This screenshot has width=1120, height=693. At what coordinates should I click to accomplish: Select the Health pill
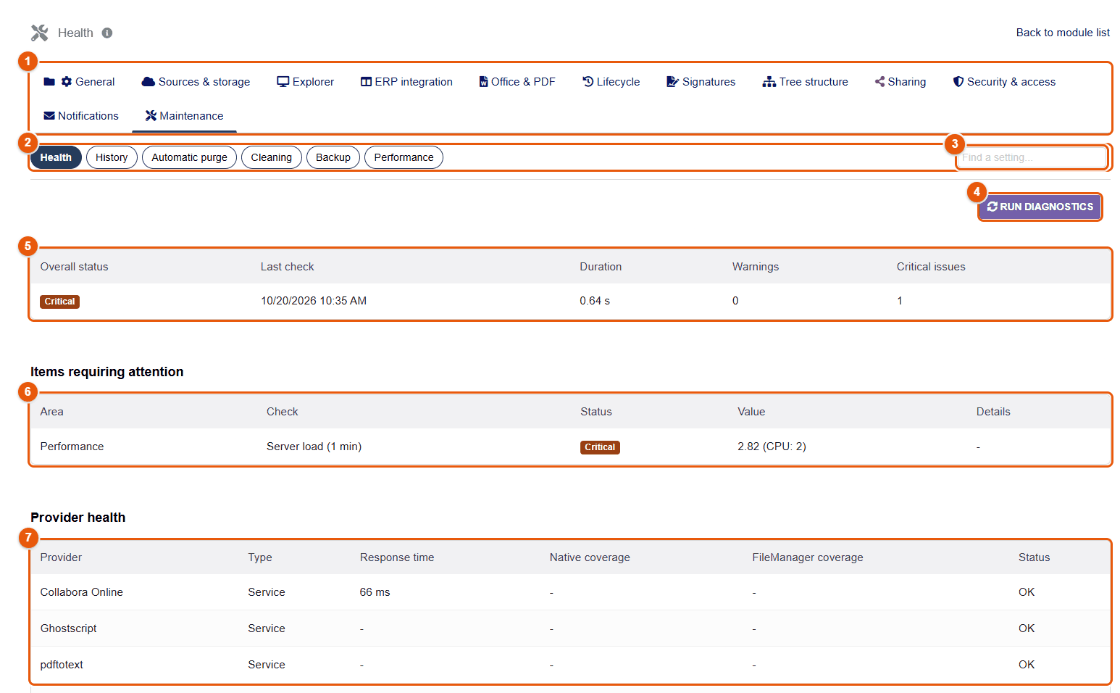pos(56,157)
